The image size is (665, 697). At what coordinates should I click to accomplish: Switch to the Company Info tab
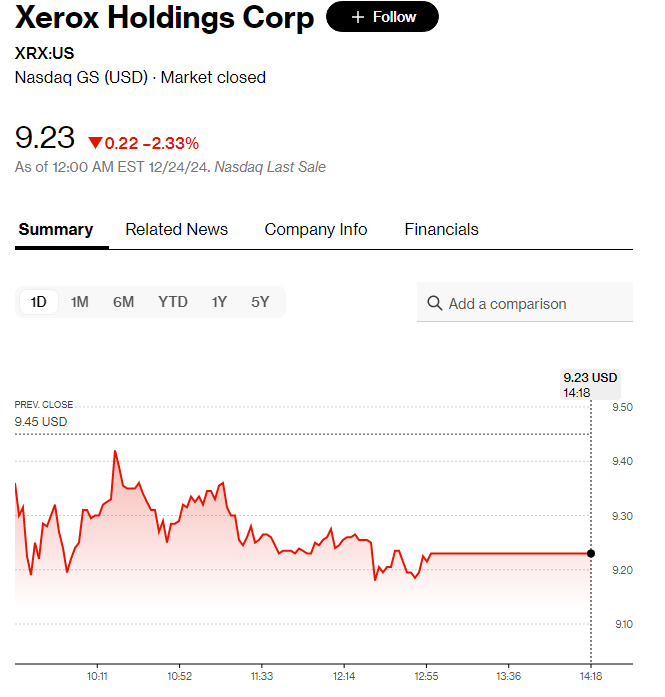[x=316, y=229]
